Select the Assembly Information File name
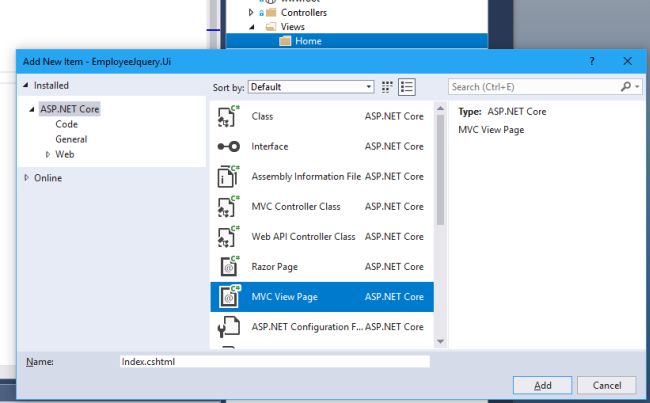The height and width of the screenshot is (403, 650). coord(306,177)
